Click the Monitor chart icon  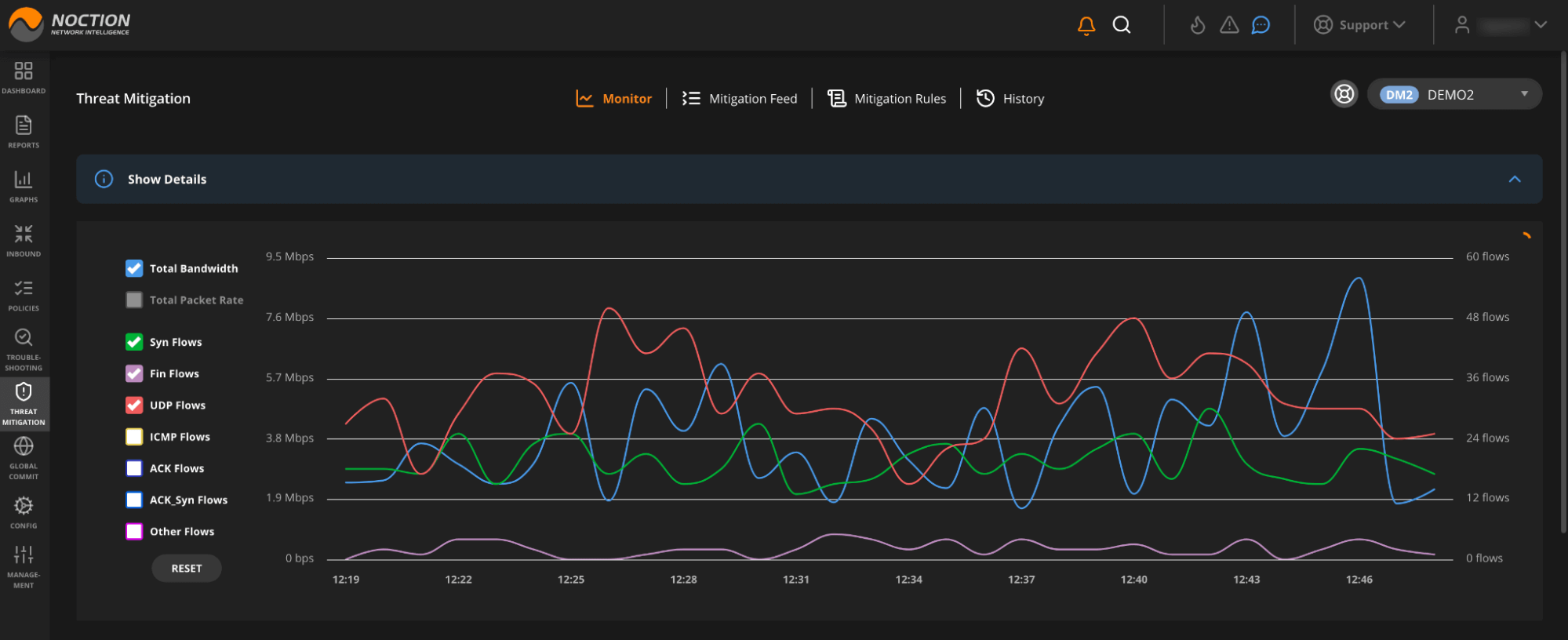[584, 98]
